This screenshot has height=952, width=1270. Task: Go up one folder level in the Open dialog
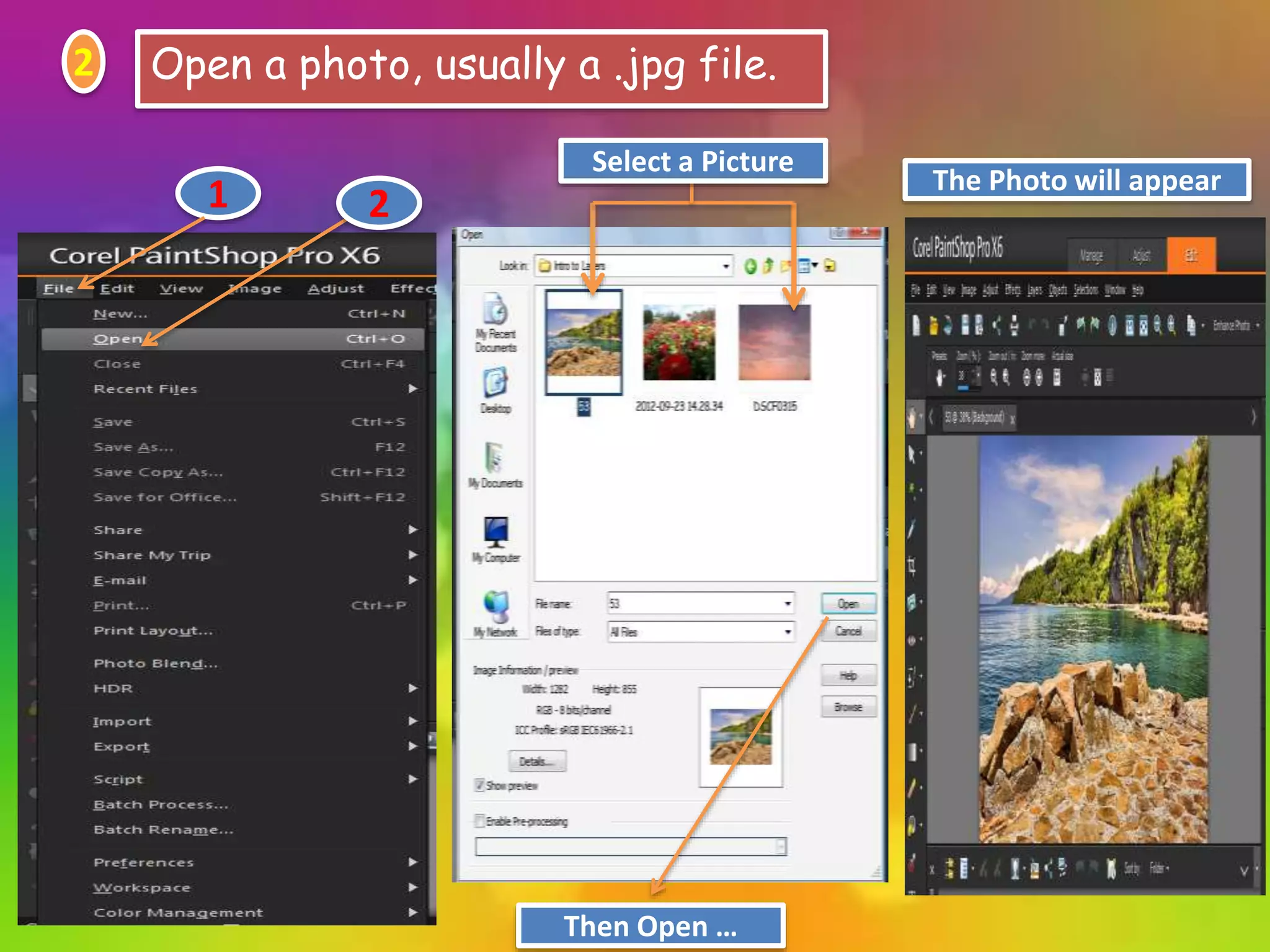click(x=768, y=266)
